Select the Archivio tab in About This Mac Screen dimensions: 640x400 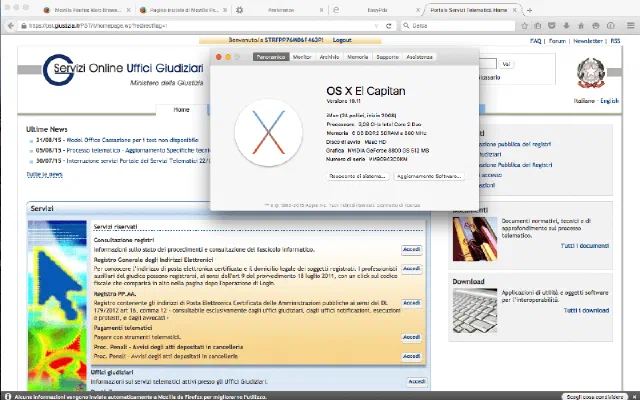pos(329,57)
